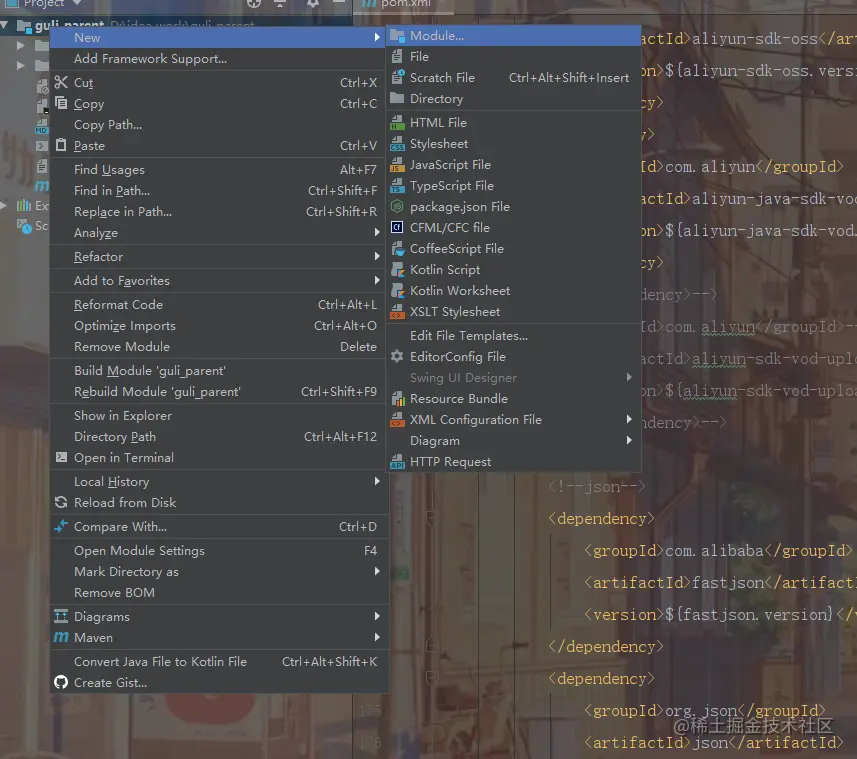Image resolution: width=857 pixels, height=759 pixels.
Task: Click the XML Configuration File icon
Action: (x=397, y=420)
